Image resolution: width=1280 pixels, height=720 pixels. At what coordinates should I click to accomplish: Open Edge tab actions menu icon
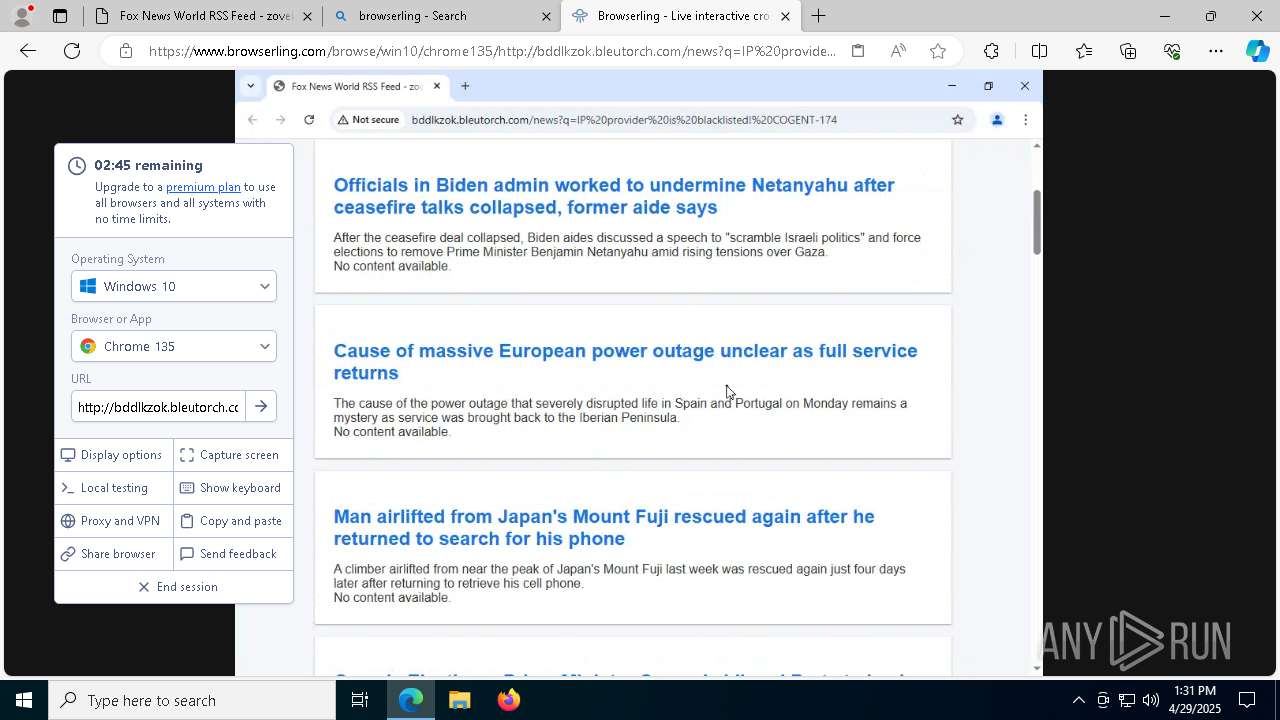point(60,16)
